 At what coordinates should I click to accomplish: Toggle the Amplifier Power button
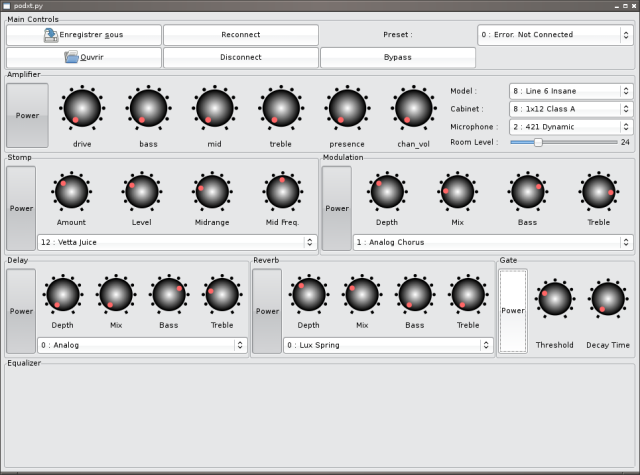(27, 115)
